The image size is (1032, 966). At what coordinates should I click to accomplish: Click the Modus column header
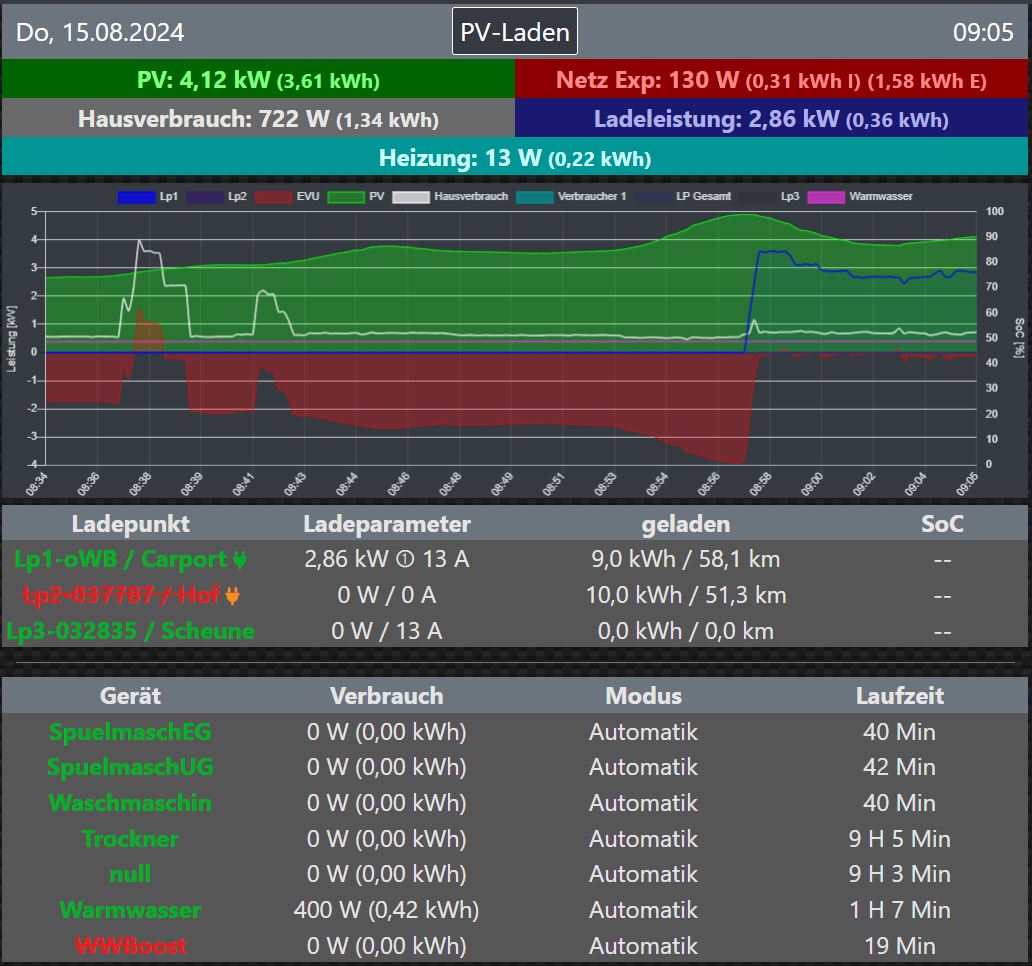pyautogui.click(x=643, y=696)
